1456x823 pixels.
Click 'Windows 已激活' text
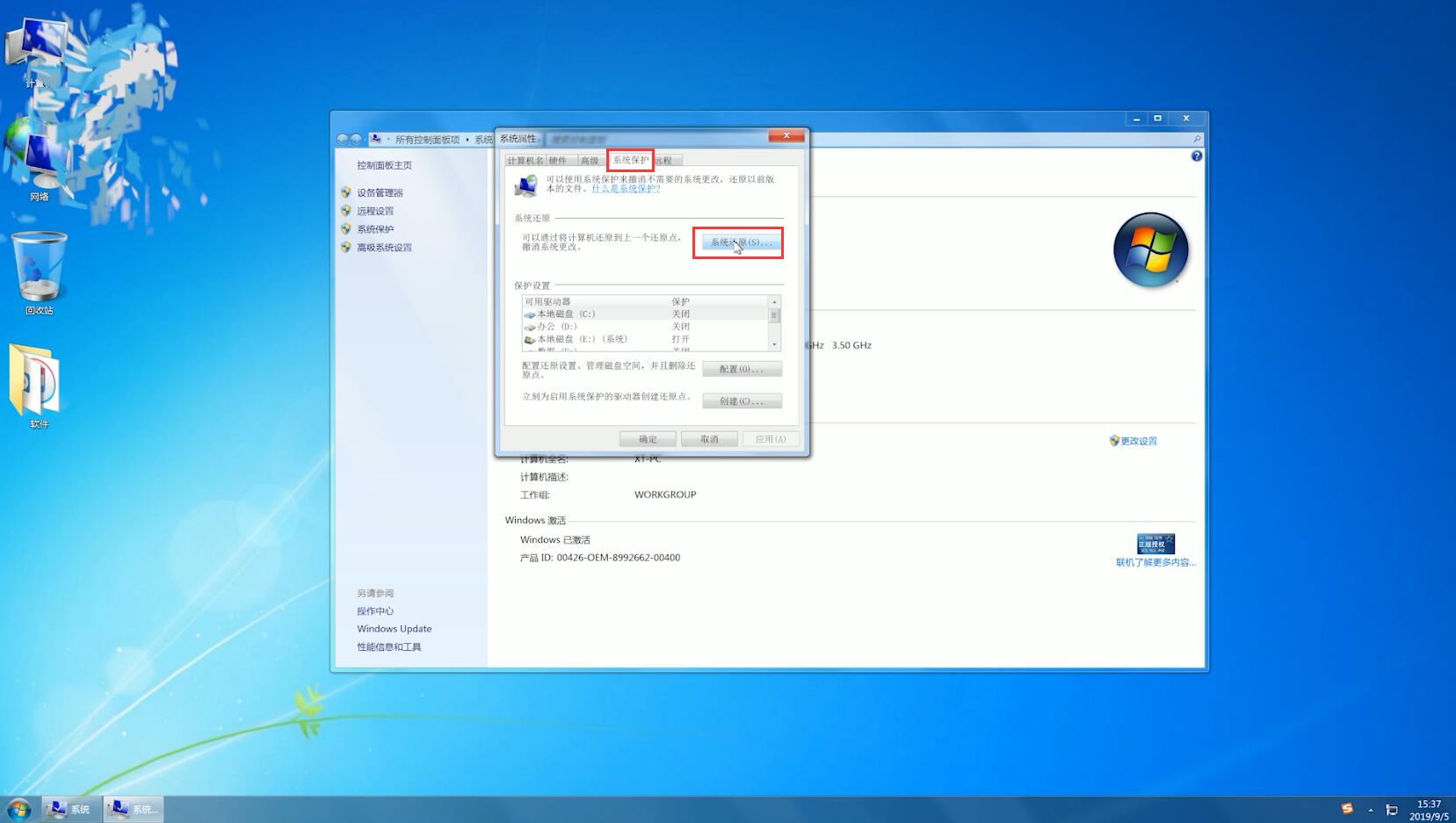tap(555, 540)
